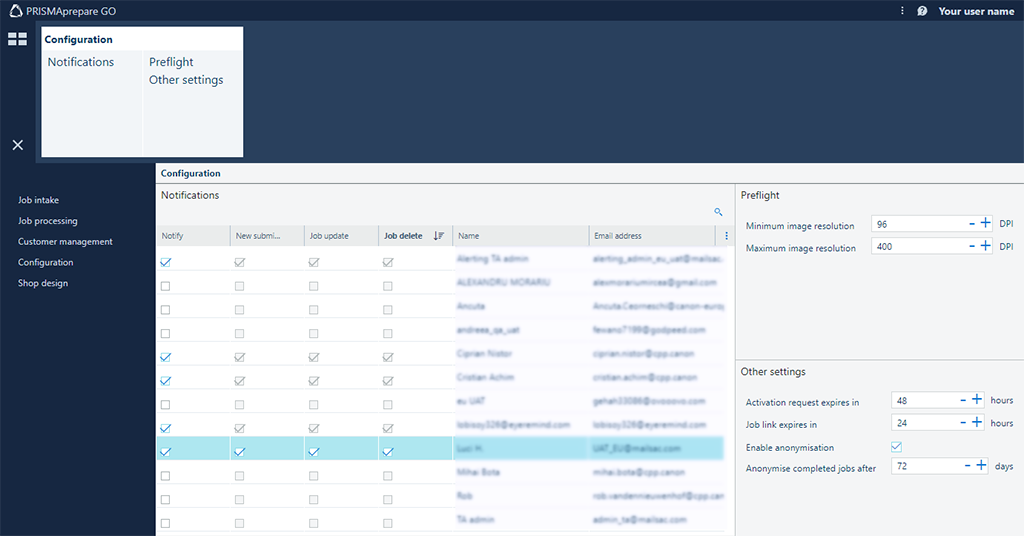The image size is (1024, 536).
Task: Tick Notify for the Mihai Bota row
Action: coord(165,476)
